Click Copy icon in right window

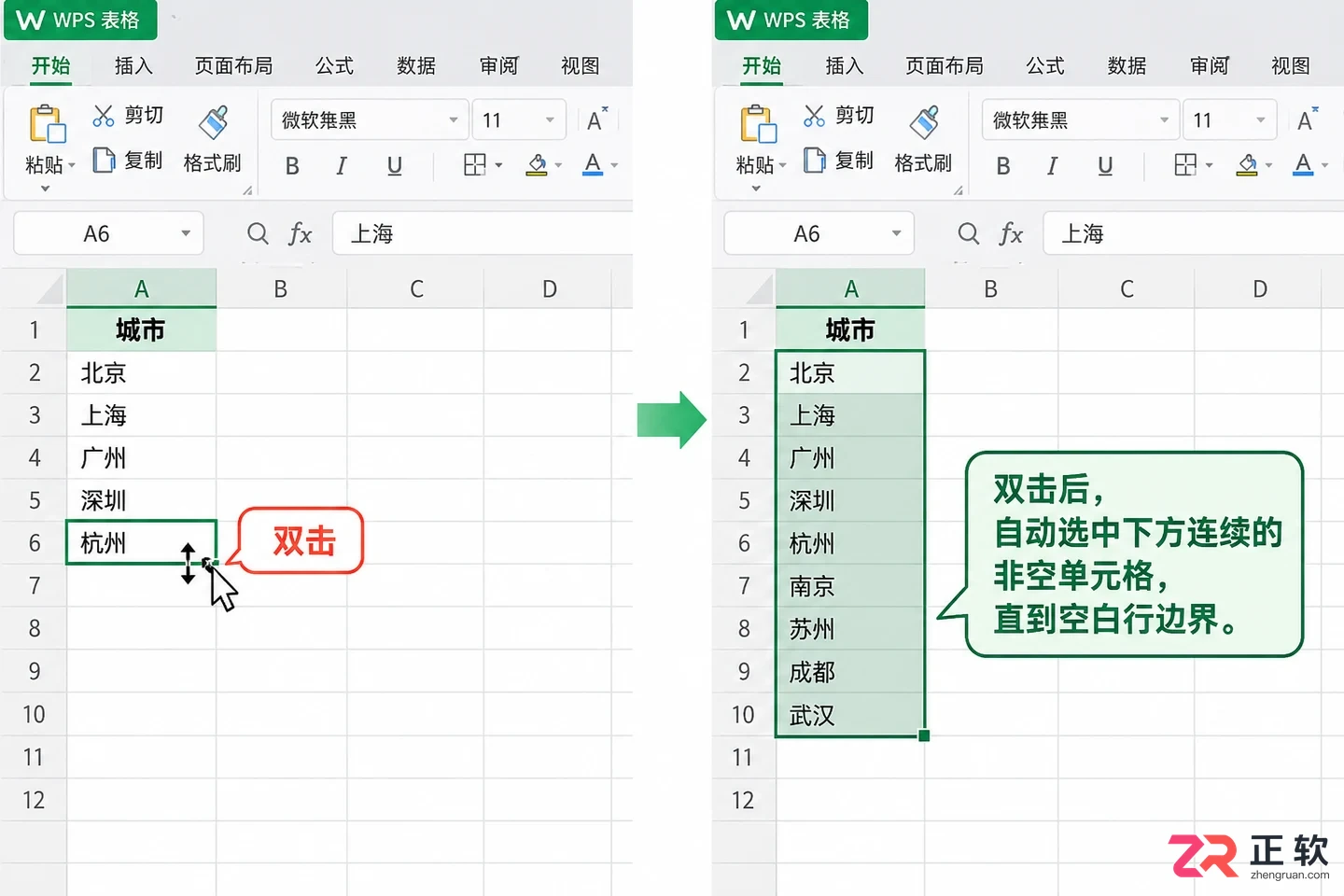pos(814,161)
